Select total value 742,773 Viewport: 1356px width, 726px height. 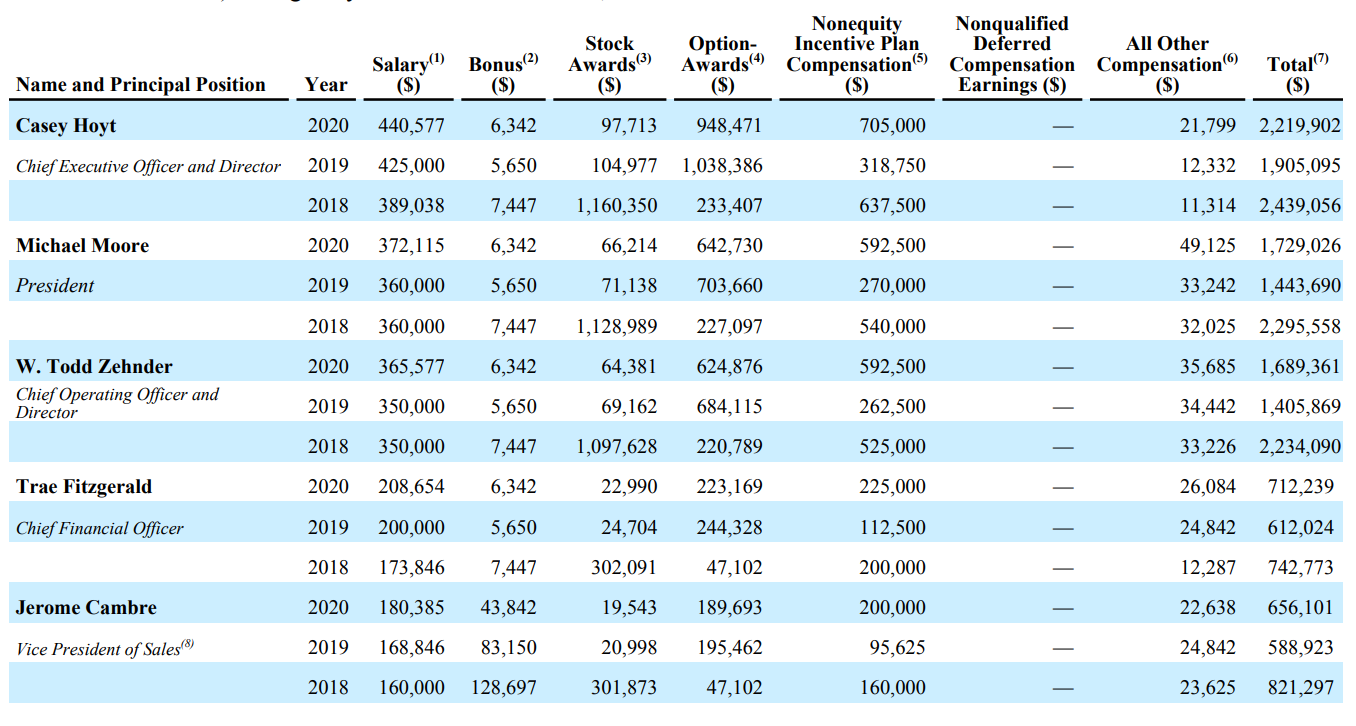(x=1300, y=568)
